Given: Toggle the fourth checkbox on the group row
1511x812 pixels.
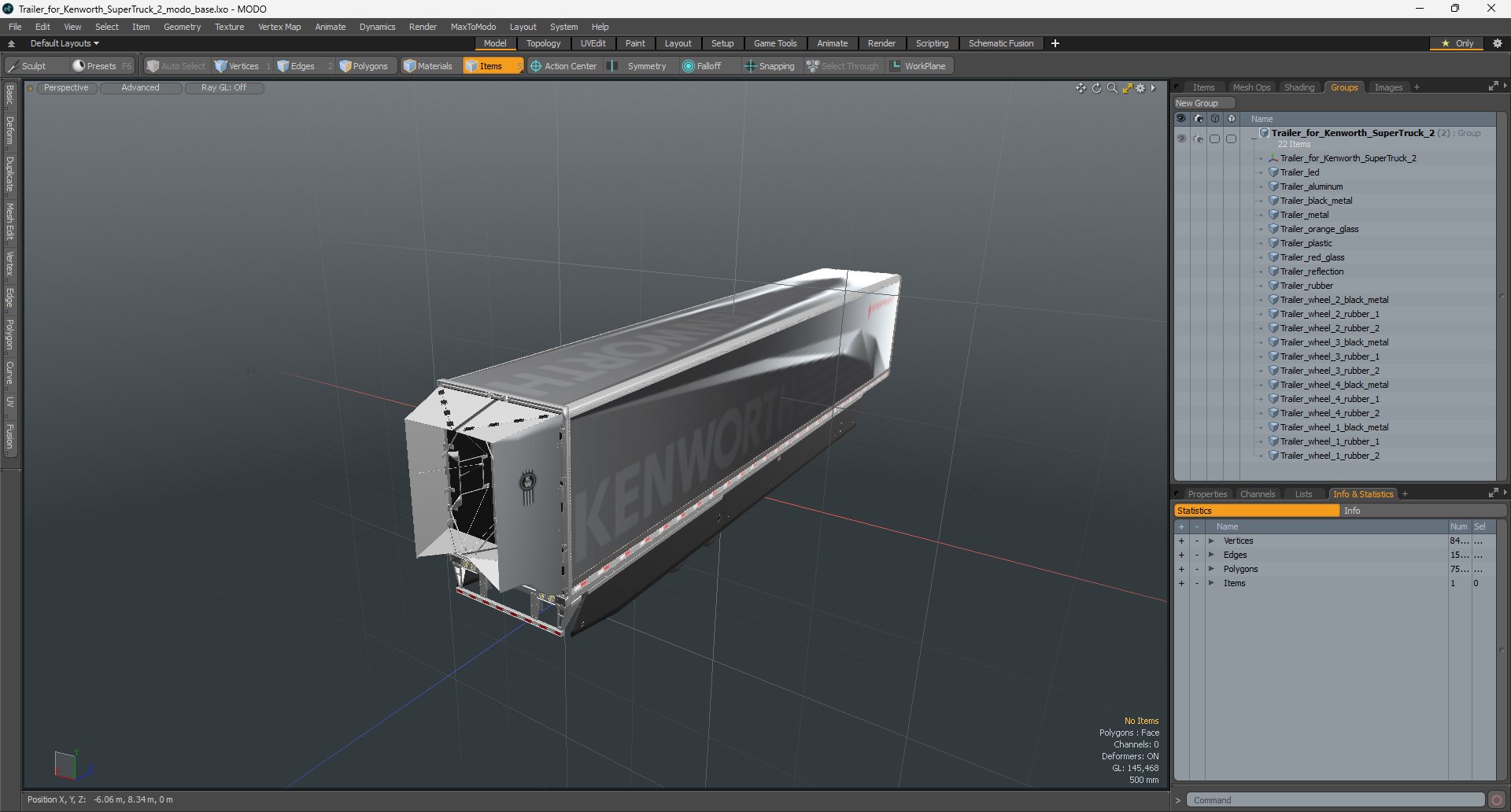Looking at the screenshot, I should click(1232, 138).
